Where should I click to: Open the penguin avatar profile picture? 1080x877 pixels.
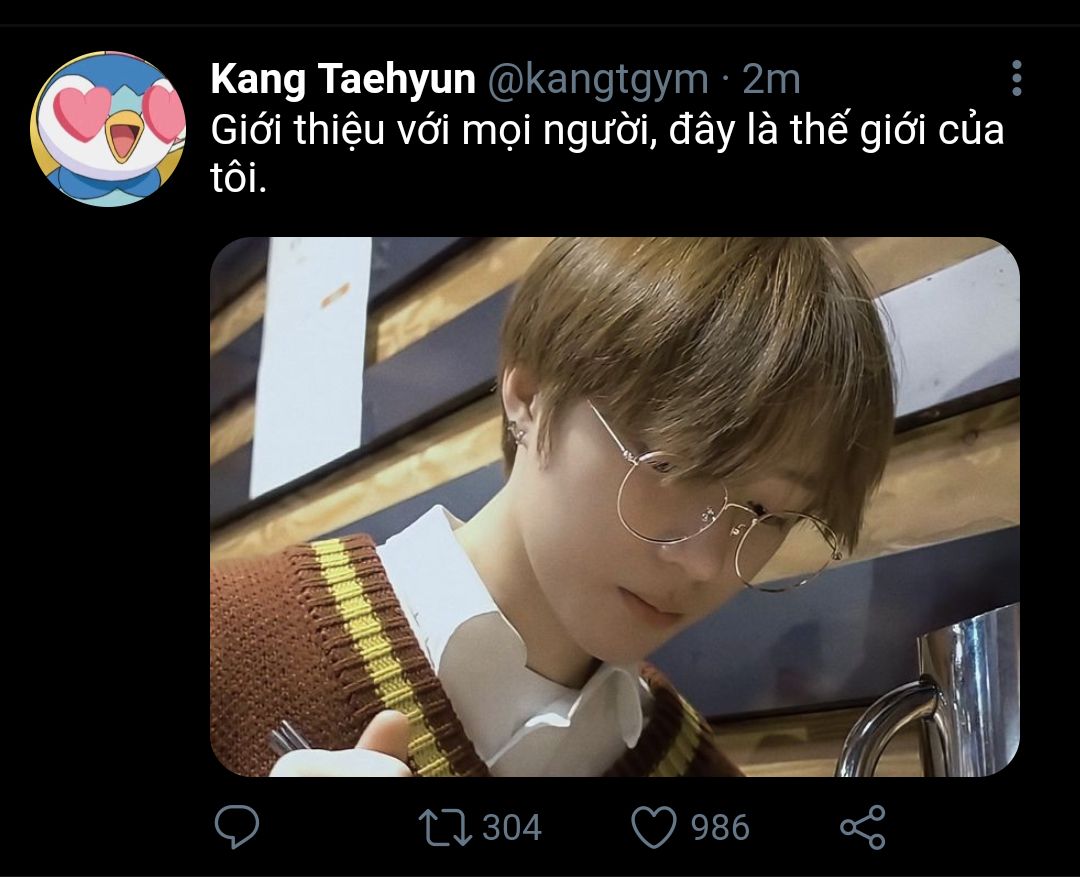[108, 129]
